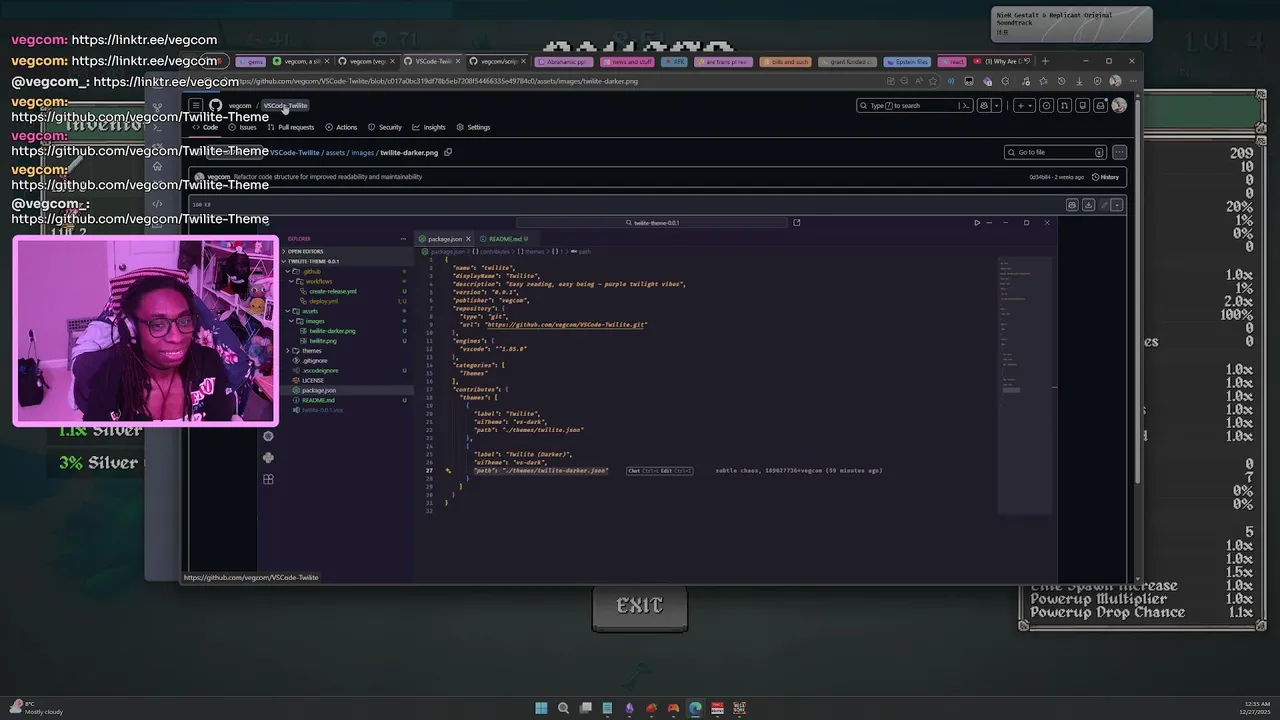Open twilite.png in explorer
Viewport: 1280px width, 720px height.
click(323, 341)
